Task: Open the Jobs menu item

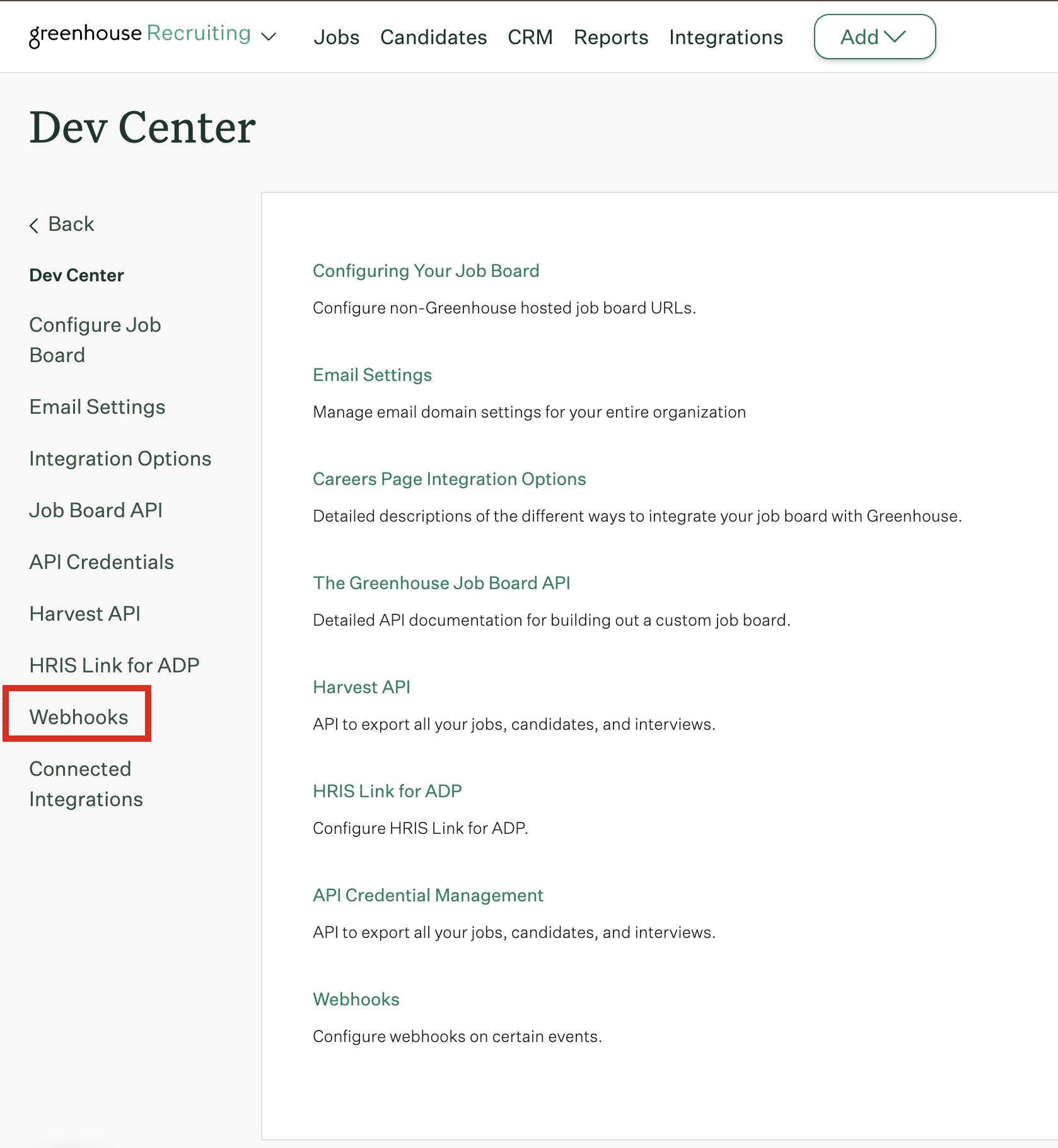Action: [x=337, y=37]
